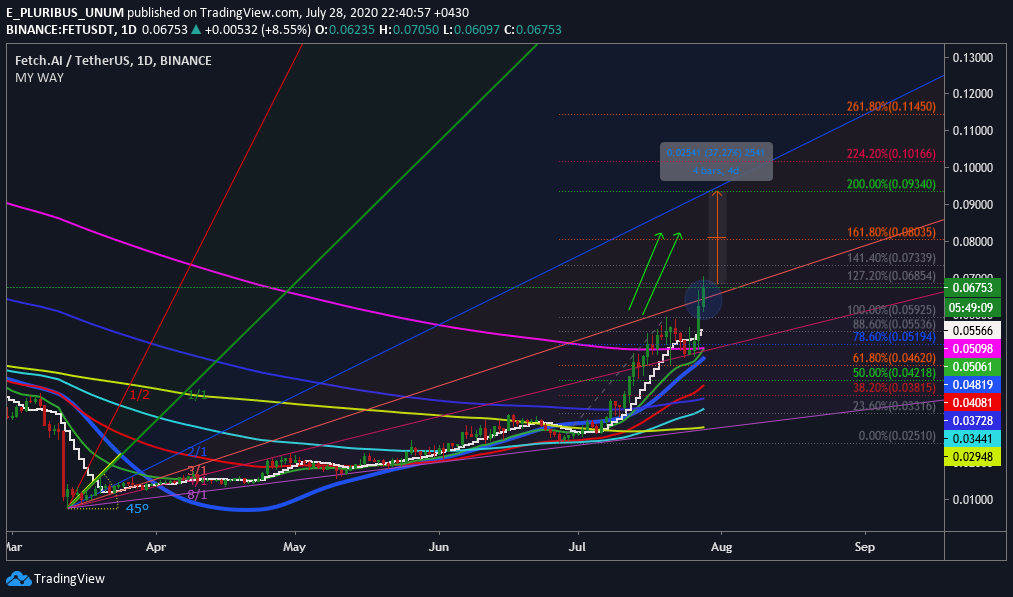The image size is (1013, 597).
Task: Click the yellow price tag 0.02948
Action: click(x=974, y=457)
